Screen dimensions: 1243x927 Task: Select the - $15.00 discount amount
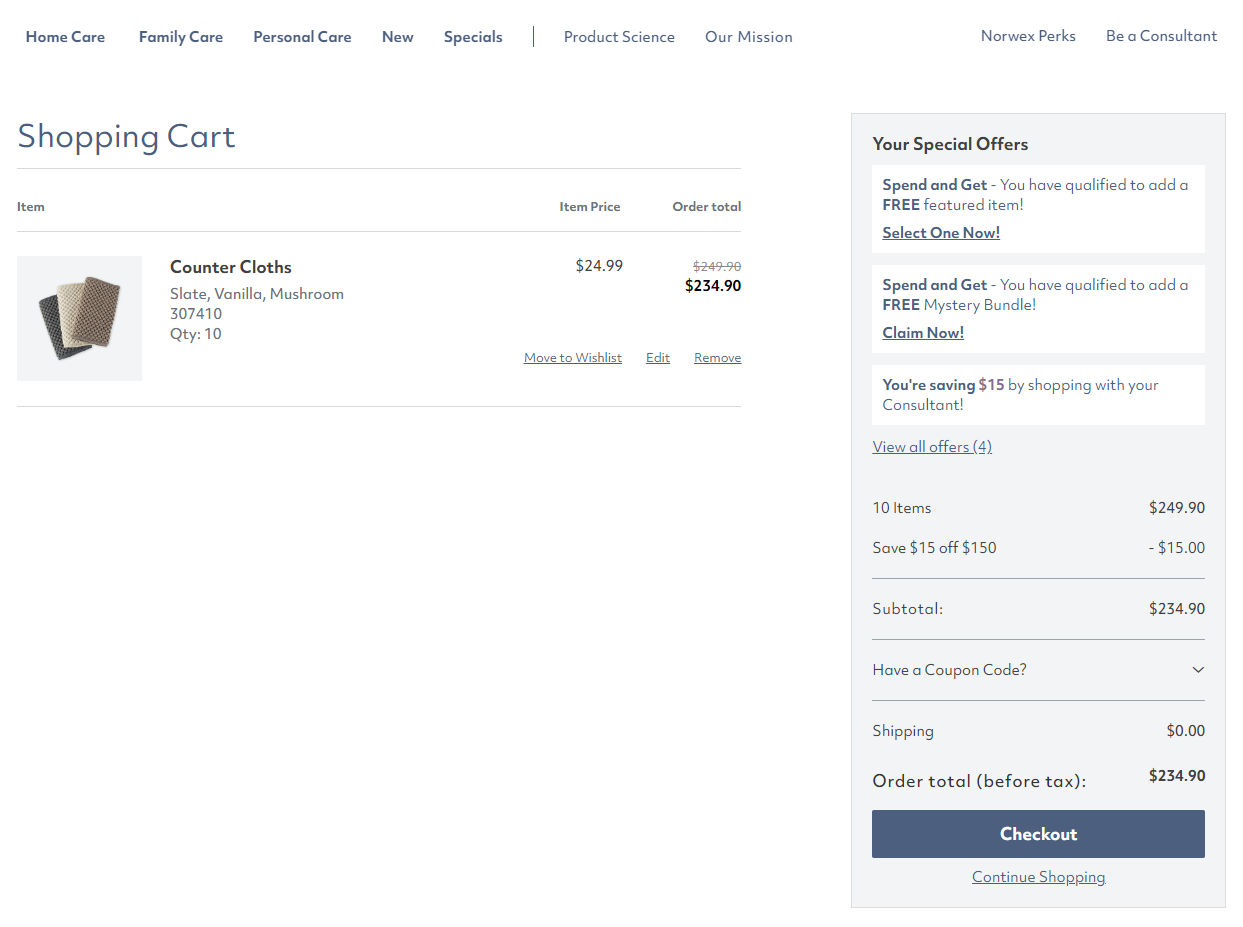pyautogui.click(x=1176, y=548)
